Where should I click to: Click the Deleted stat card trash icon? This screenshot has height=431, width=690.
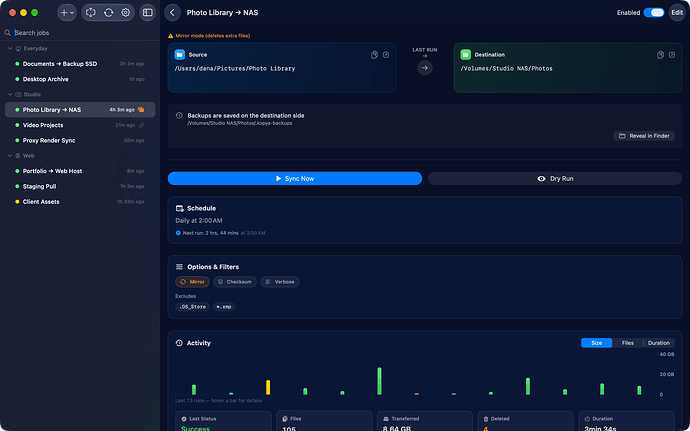(x=486, y=419)
